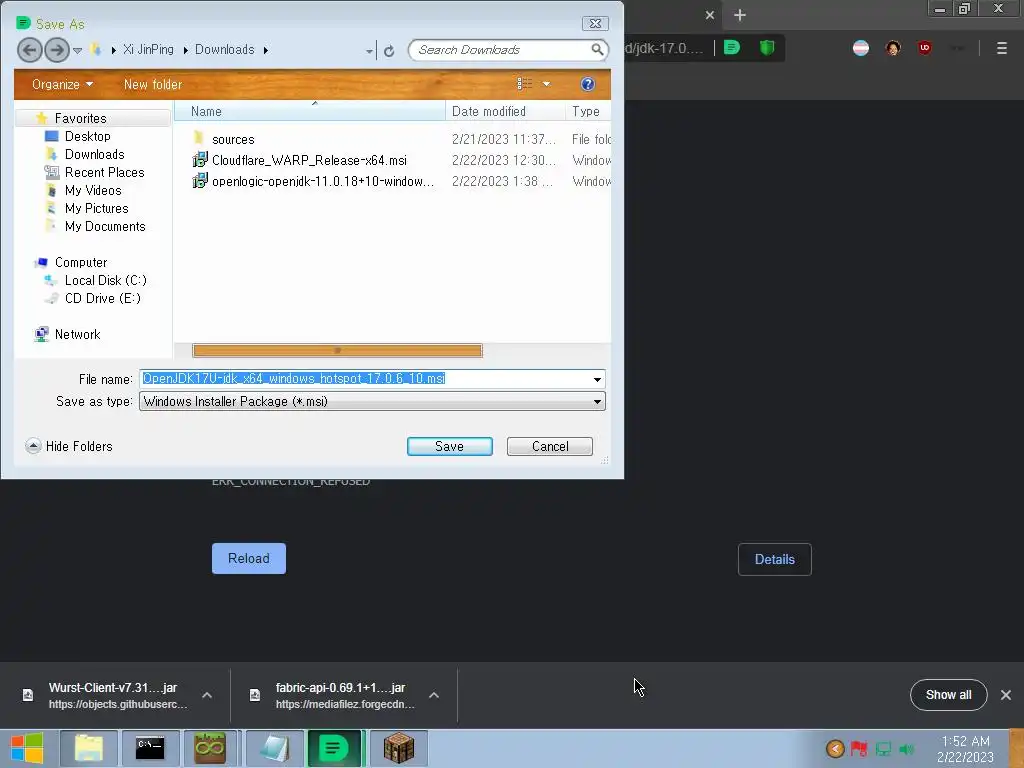Close the current browser tab

[x=710, y=15]
